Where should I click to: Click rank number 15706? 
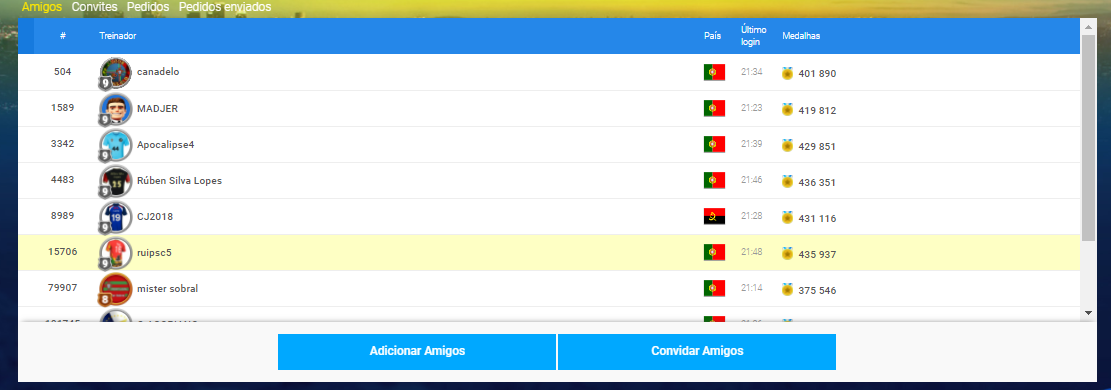pyautogui.click(x=62, y=252)
